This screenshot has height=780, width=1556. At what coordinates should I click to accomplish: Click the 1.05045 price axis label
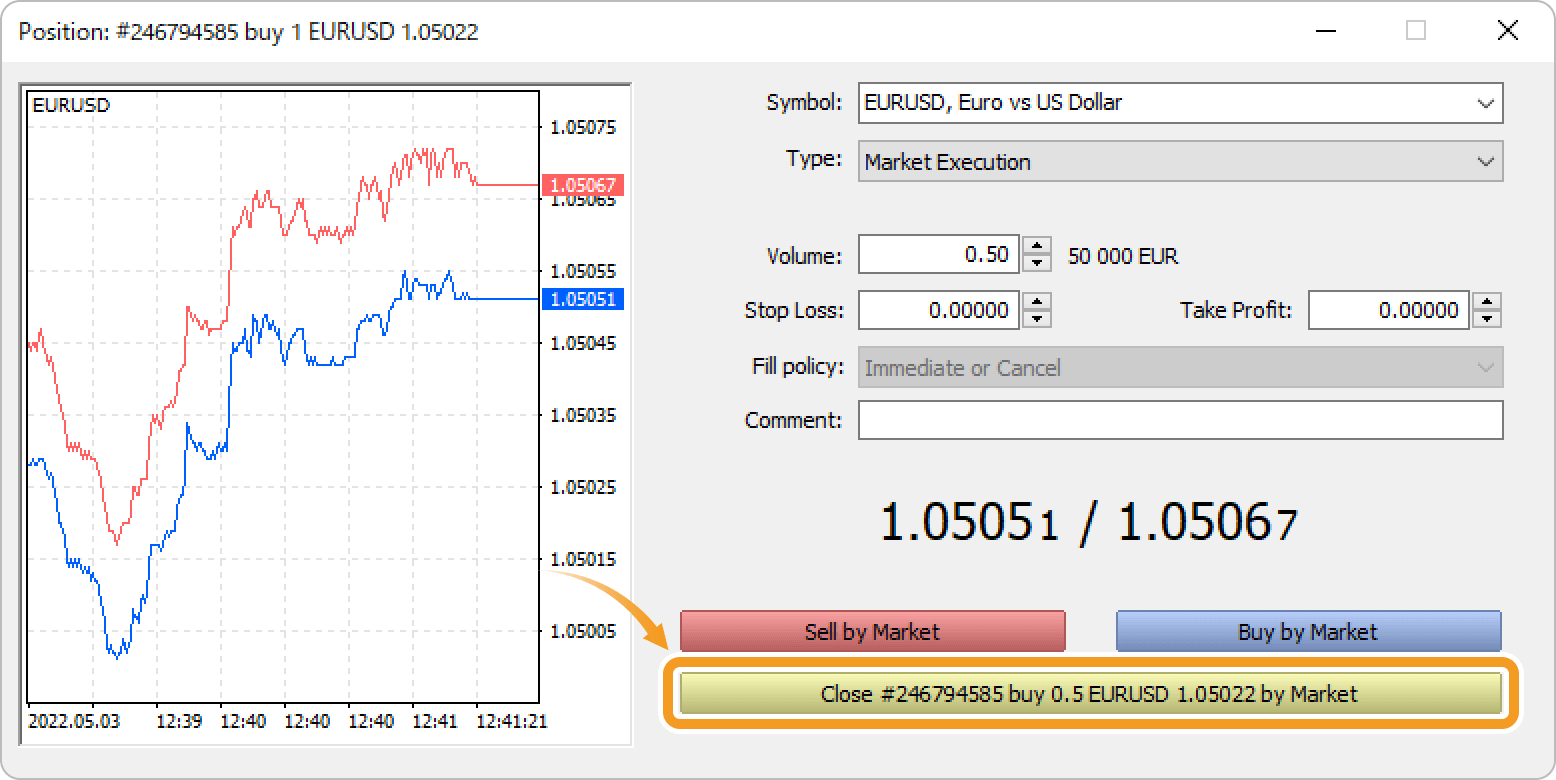point(583,343)
